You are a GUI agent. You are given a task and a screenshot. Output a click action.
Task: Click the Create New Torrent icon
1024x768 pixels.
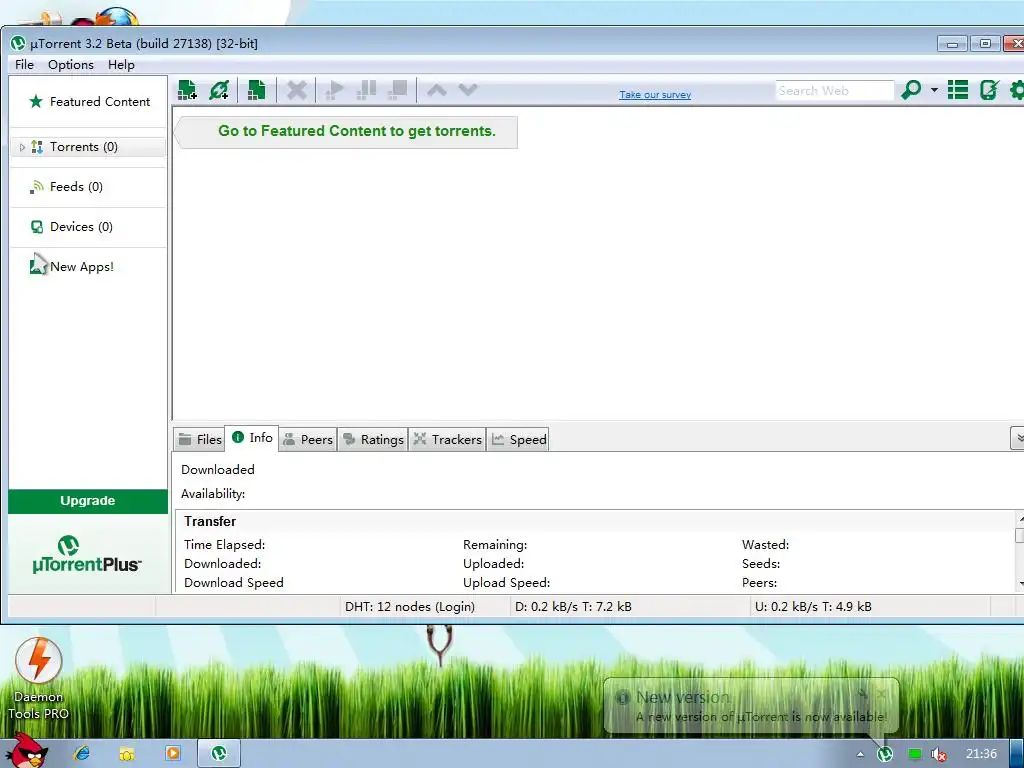coord(257,90)
